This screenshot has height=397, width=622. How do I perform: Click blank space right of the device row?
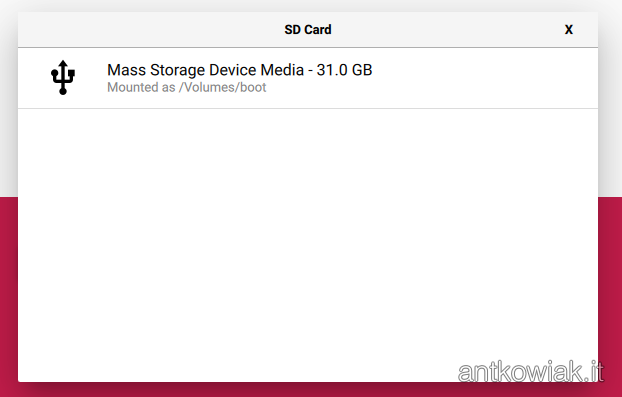tap(484, 78)
